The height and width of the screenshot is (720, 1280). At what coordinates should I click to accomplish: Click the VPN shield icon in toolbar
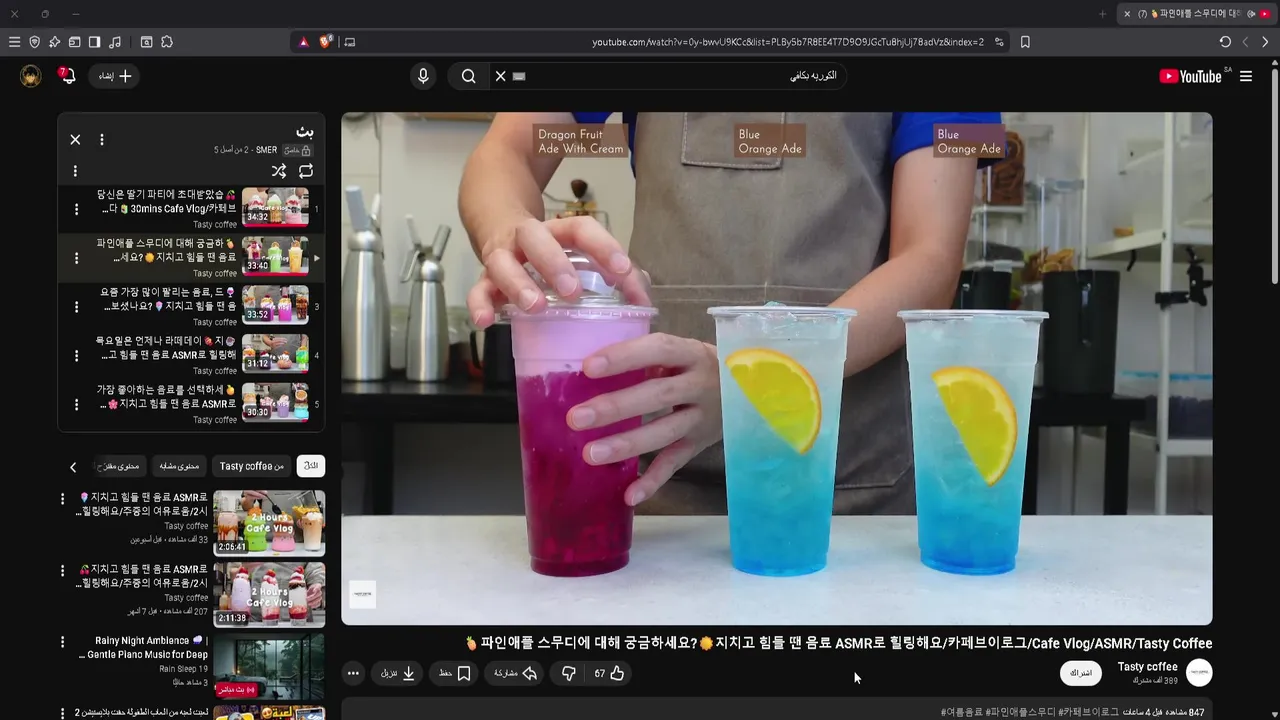(34, 42)
